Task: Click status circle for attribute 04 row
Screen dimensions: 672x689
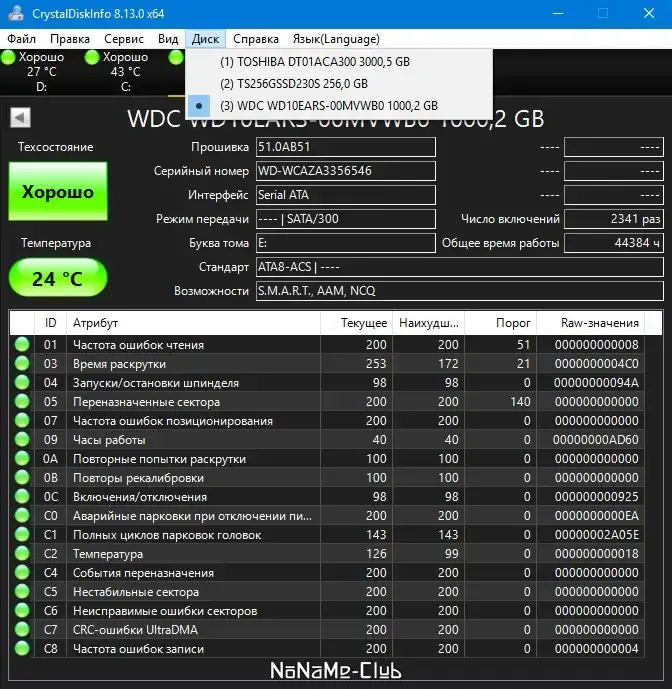Action: pos(22,382)
